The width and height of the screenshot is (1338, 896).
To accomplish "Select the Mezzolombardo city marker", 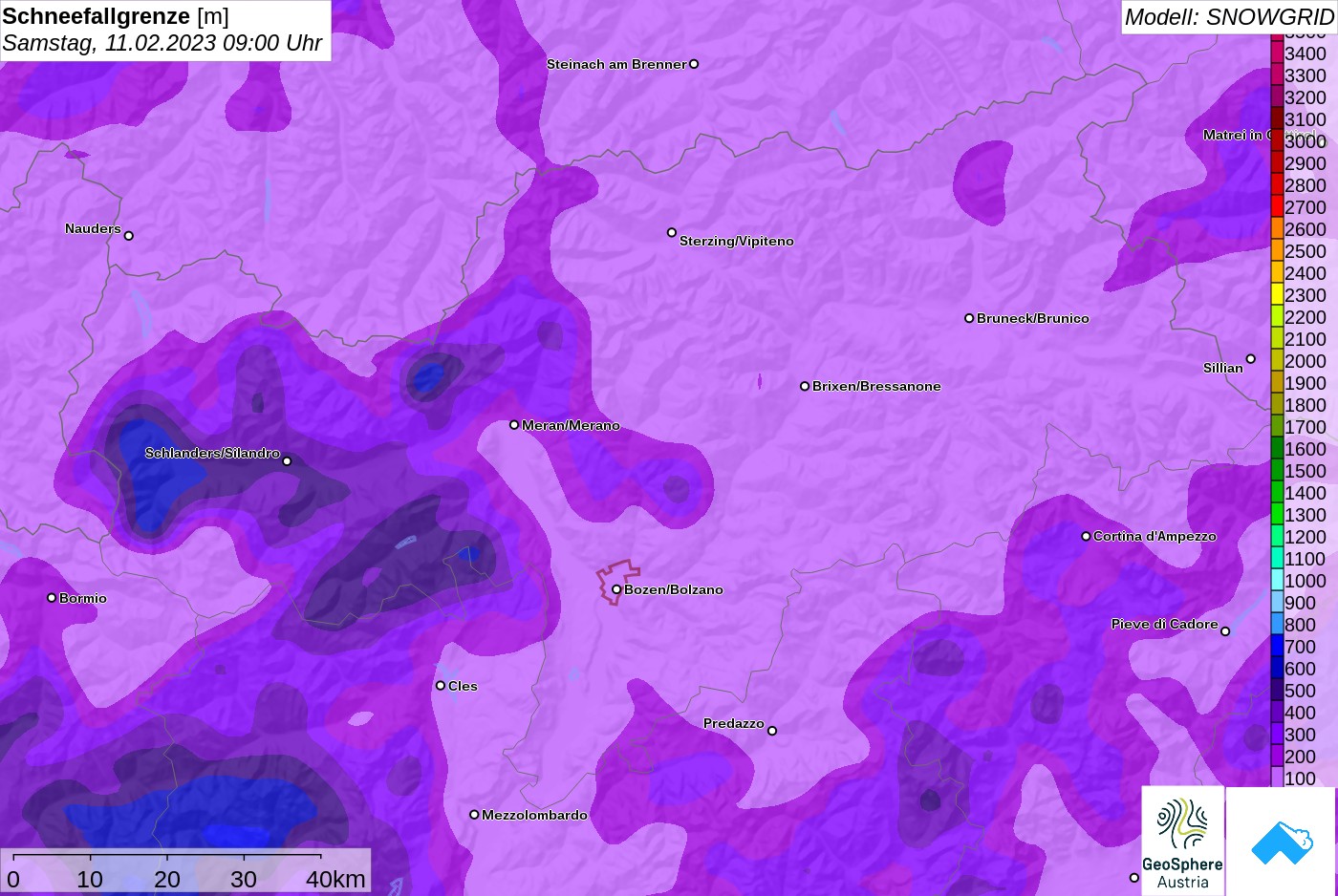I will [474, 815].
